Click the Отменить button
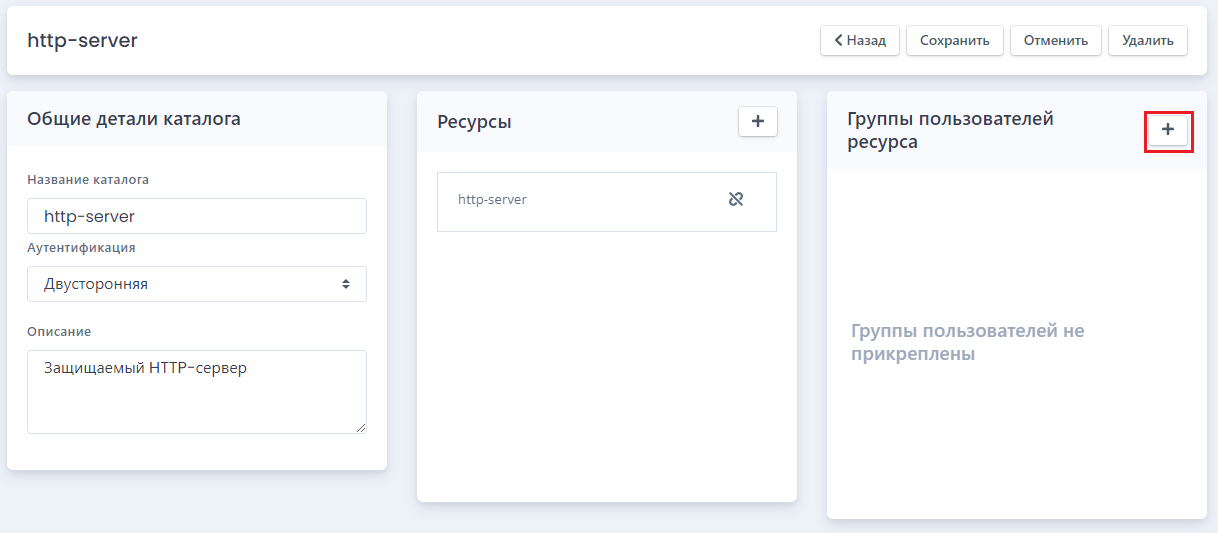This screenshot has height=533, width=1218. point(1056,41)
